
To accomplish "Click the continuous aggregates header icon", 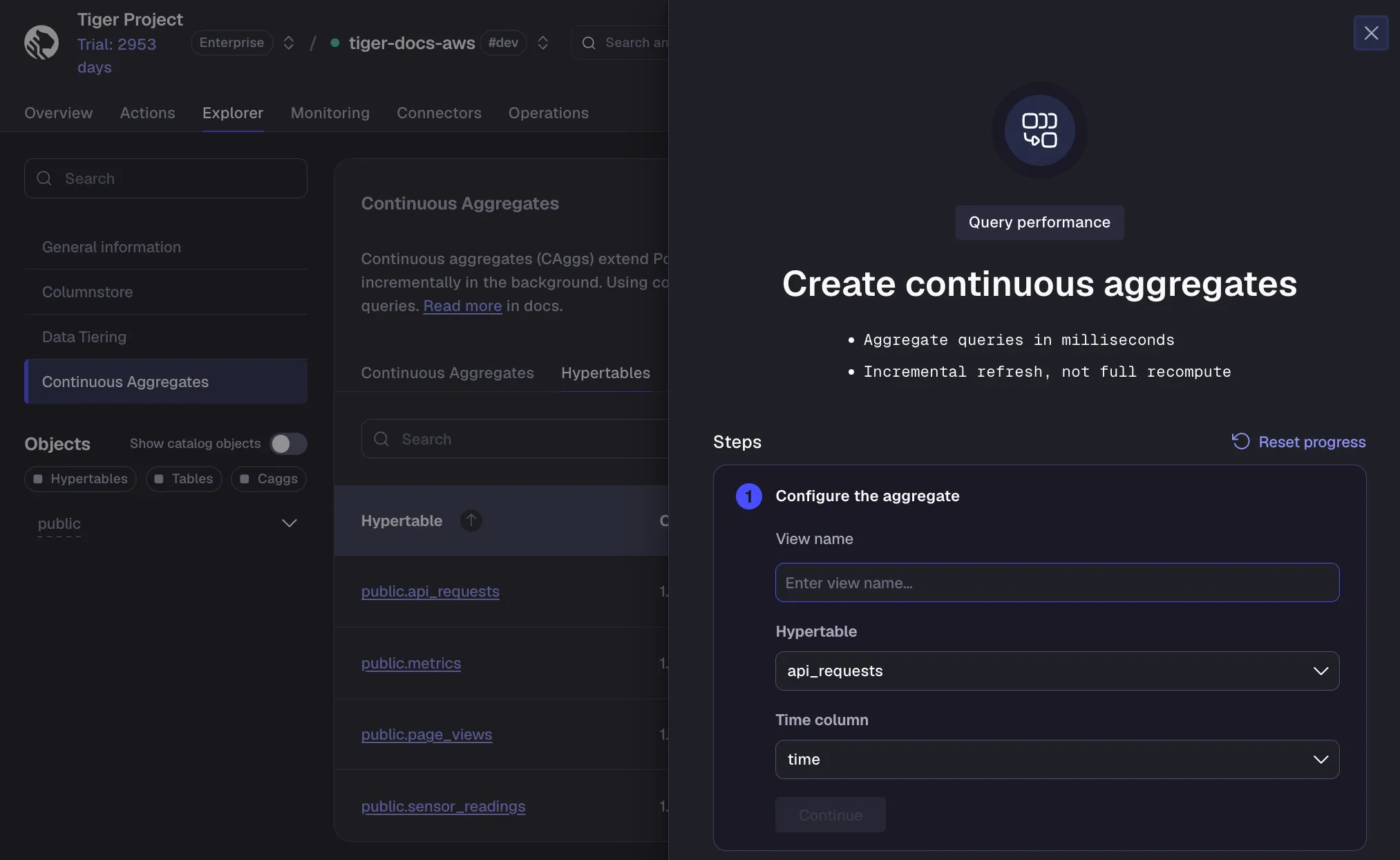I will coord(1039,130).
